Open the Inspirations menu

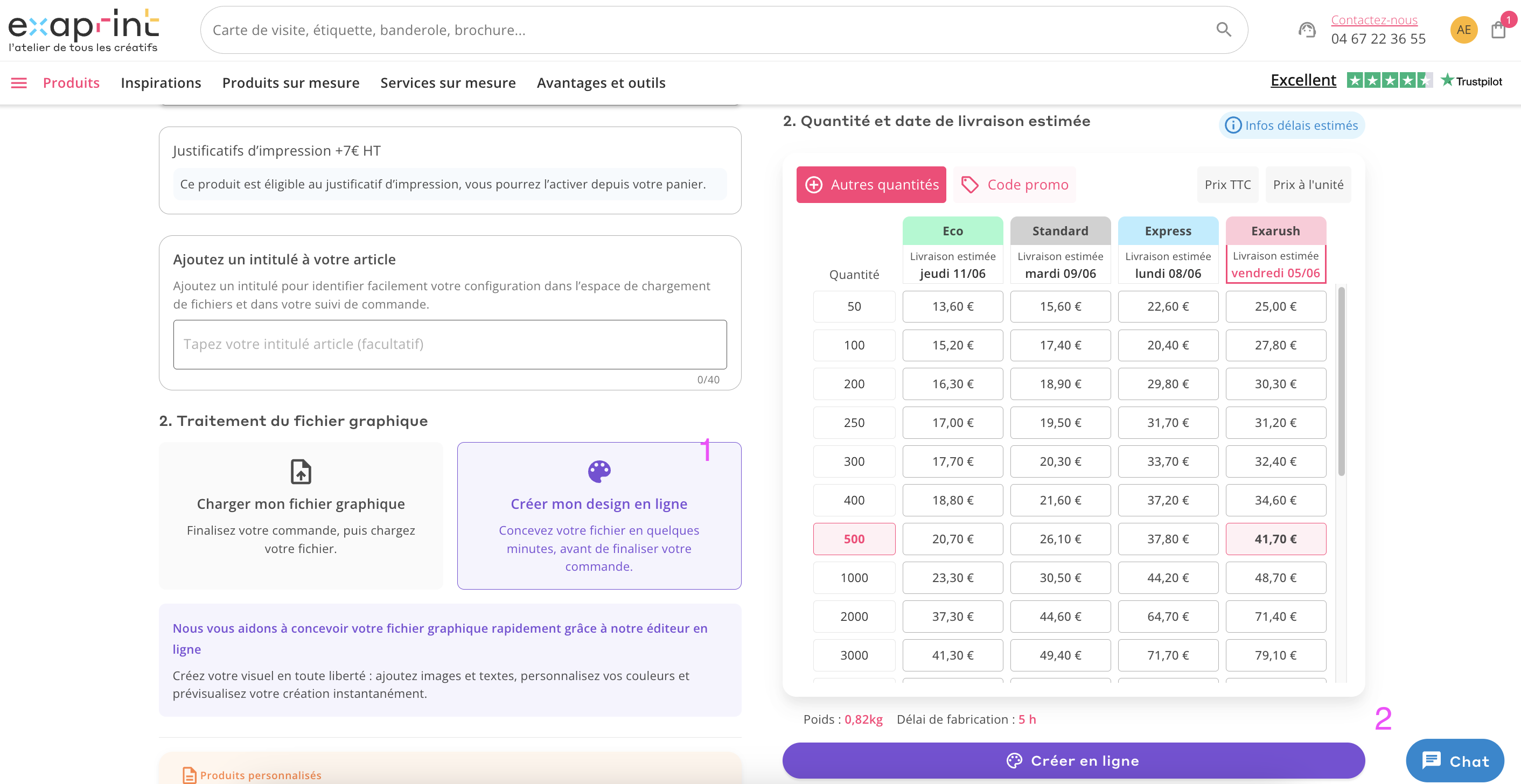coord(161,82)
